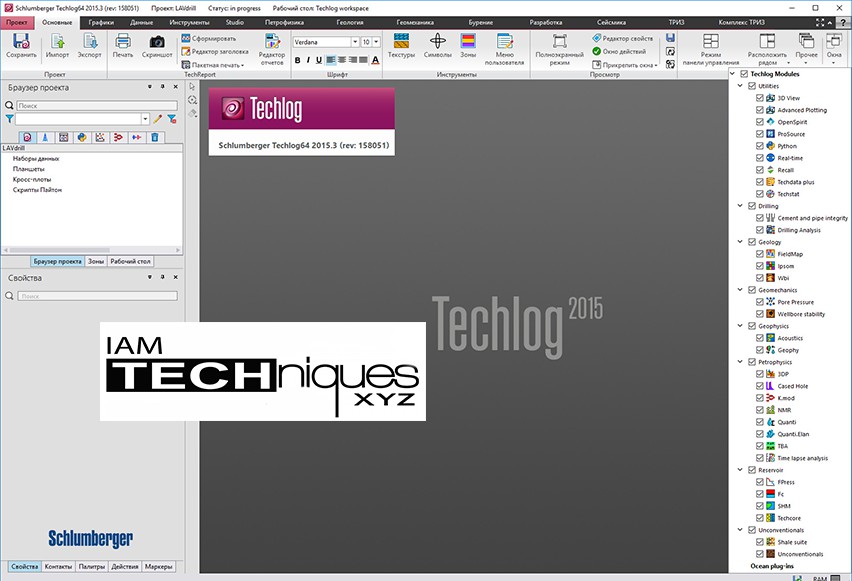Toggle italic text formatting

pyautogui.click(x=308, y=60)
